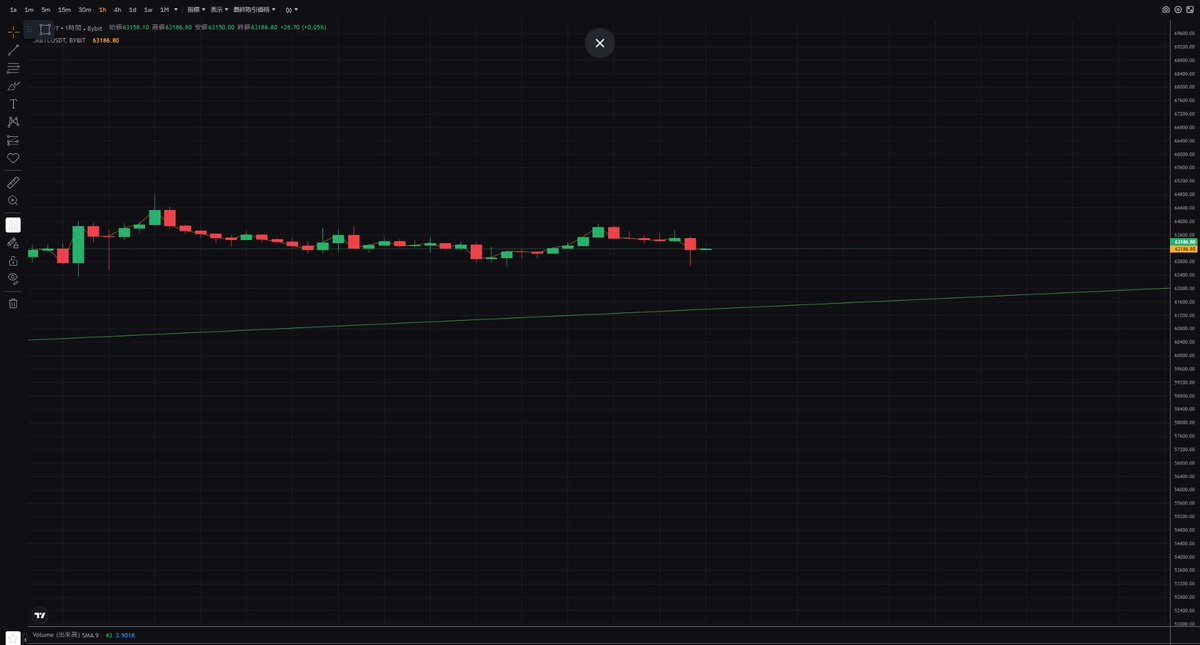This screenshot has width=1200, height=645.
Task: Toggle hide all drawings eye icon
Action: coord(13,278)
